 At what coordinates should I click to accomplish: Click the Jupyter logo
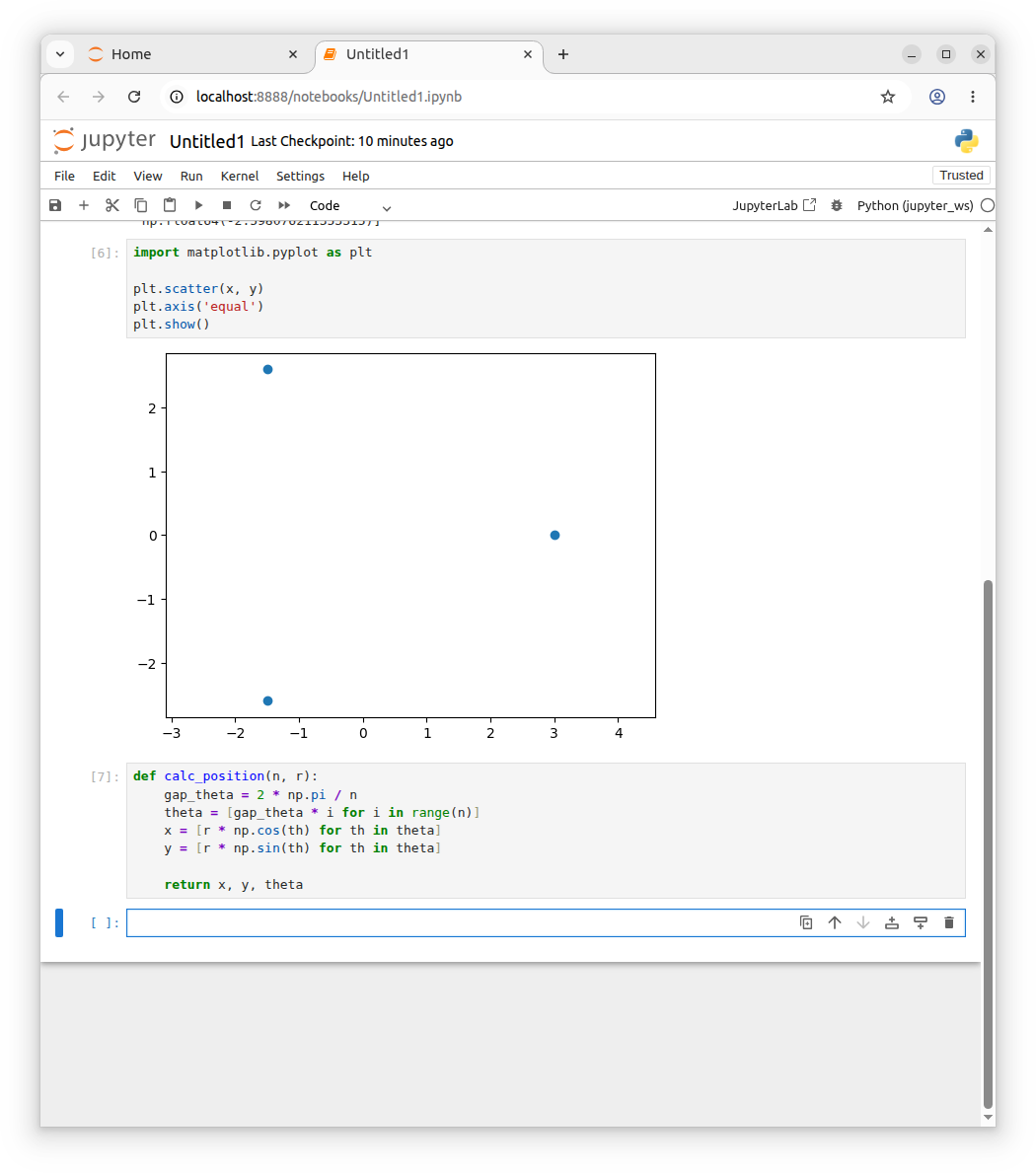click(x=104, y=141)
